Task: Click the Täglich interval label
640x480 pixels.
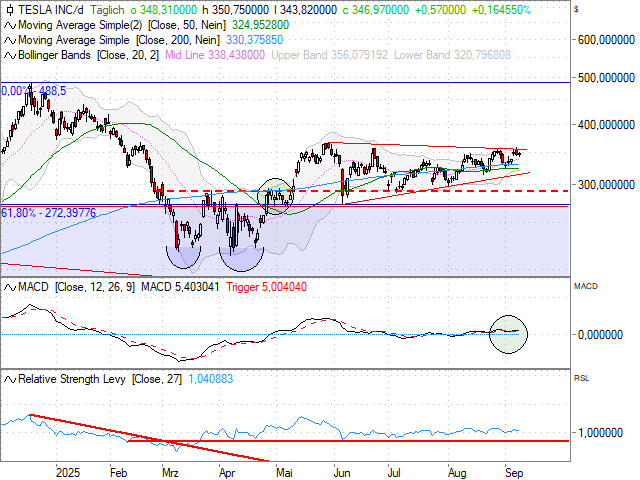Action: coord(107,10)
